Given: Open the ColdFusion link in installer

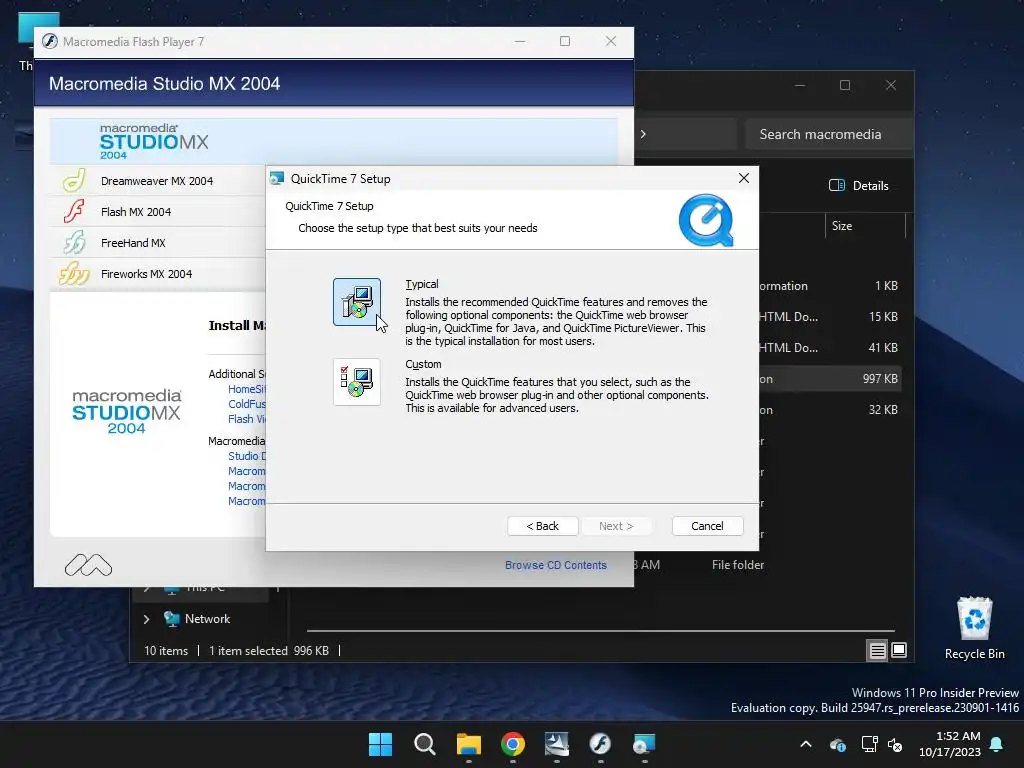Looking at the screenshot, I should click(x=246, y=404).
